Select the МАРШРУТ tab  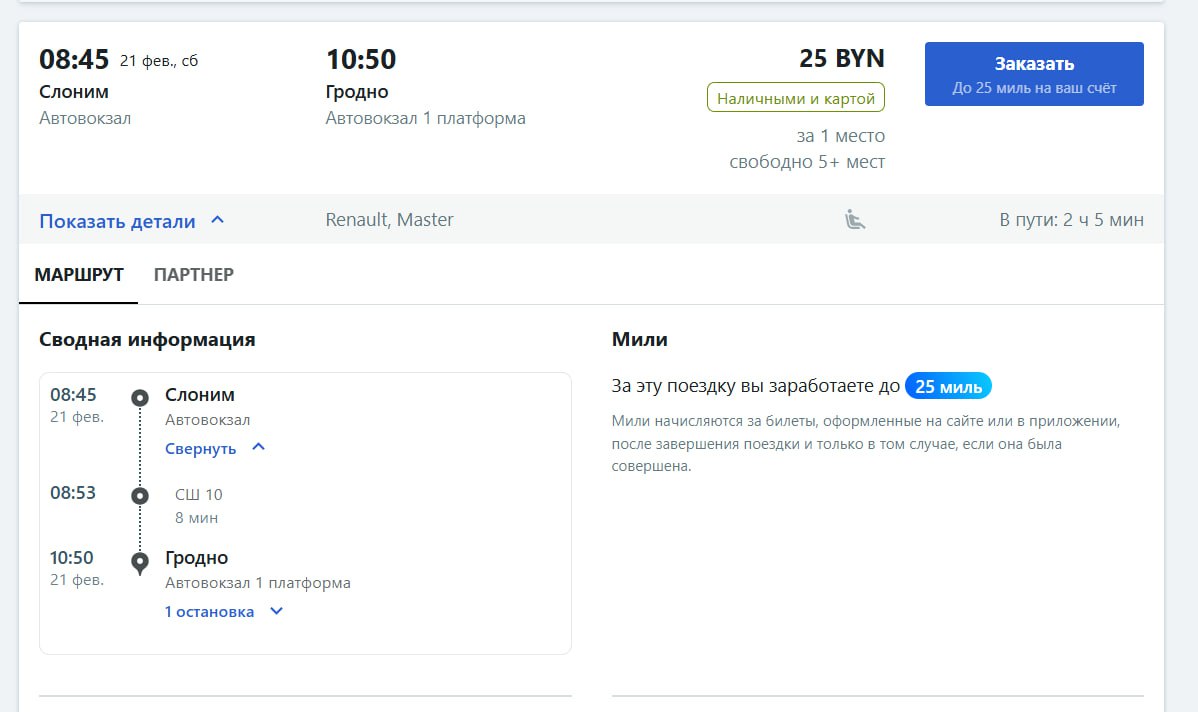[x=79, y=274]
